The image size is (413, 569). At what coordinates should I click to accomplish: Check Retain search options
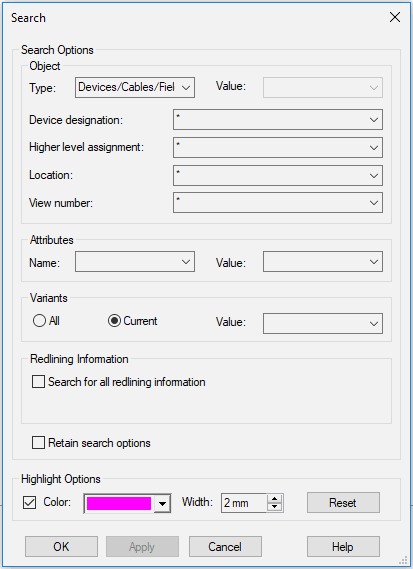38,443
